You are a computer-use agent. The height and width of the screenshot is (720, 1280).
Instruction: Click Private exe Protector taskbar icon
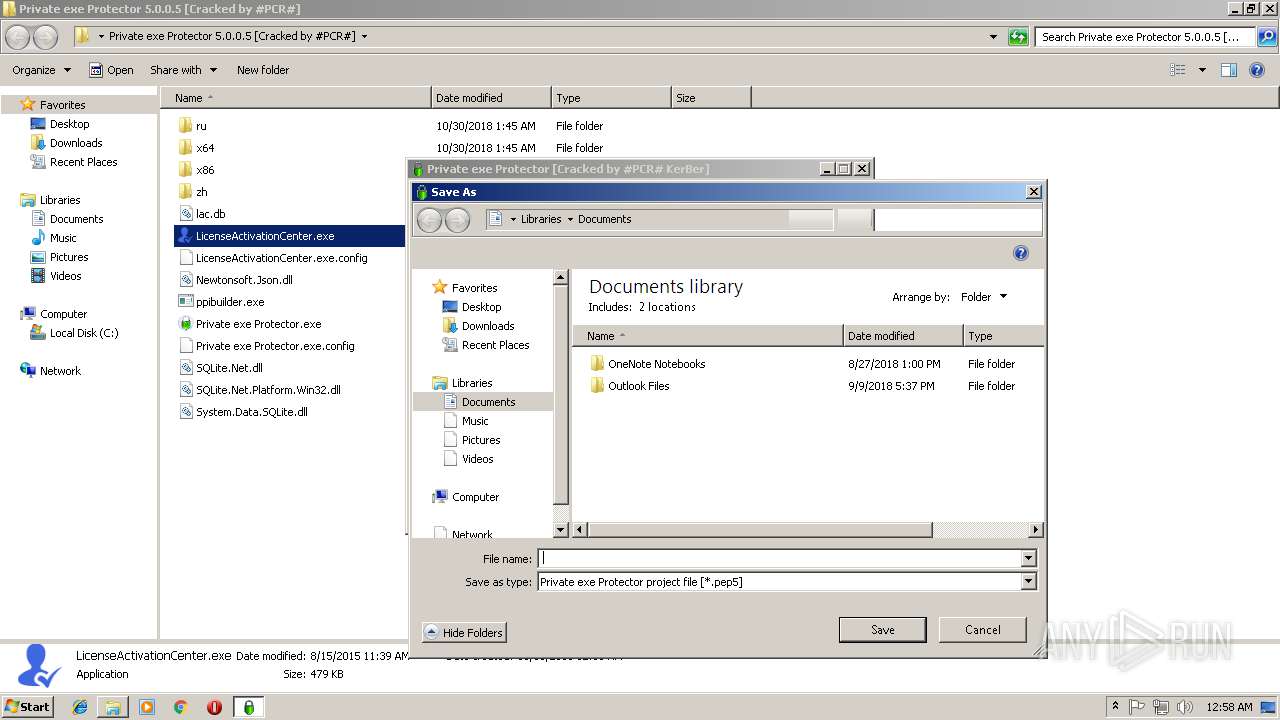248,707
